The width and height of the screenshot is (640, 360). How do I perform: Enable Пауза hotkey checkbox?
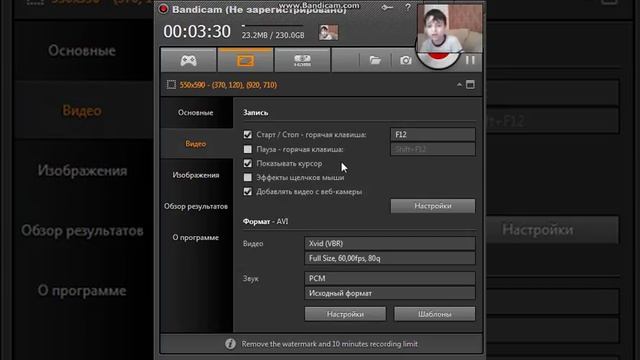[248, 149]
